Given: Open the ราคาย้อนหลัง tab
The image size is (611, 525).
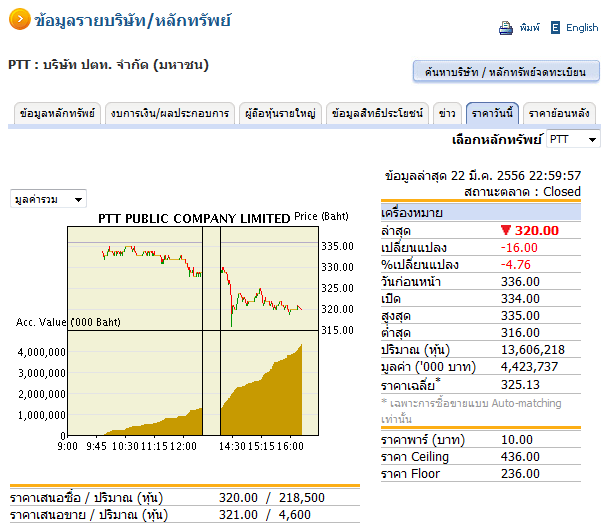Looking at the screenshot, I should pyautogui.click(x=559, y=113).
